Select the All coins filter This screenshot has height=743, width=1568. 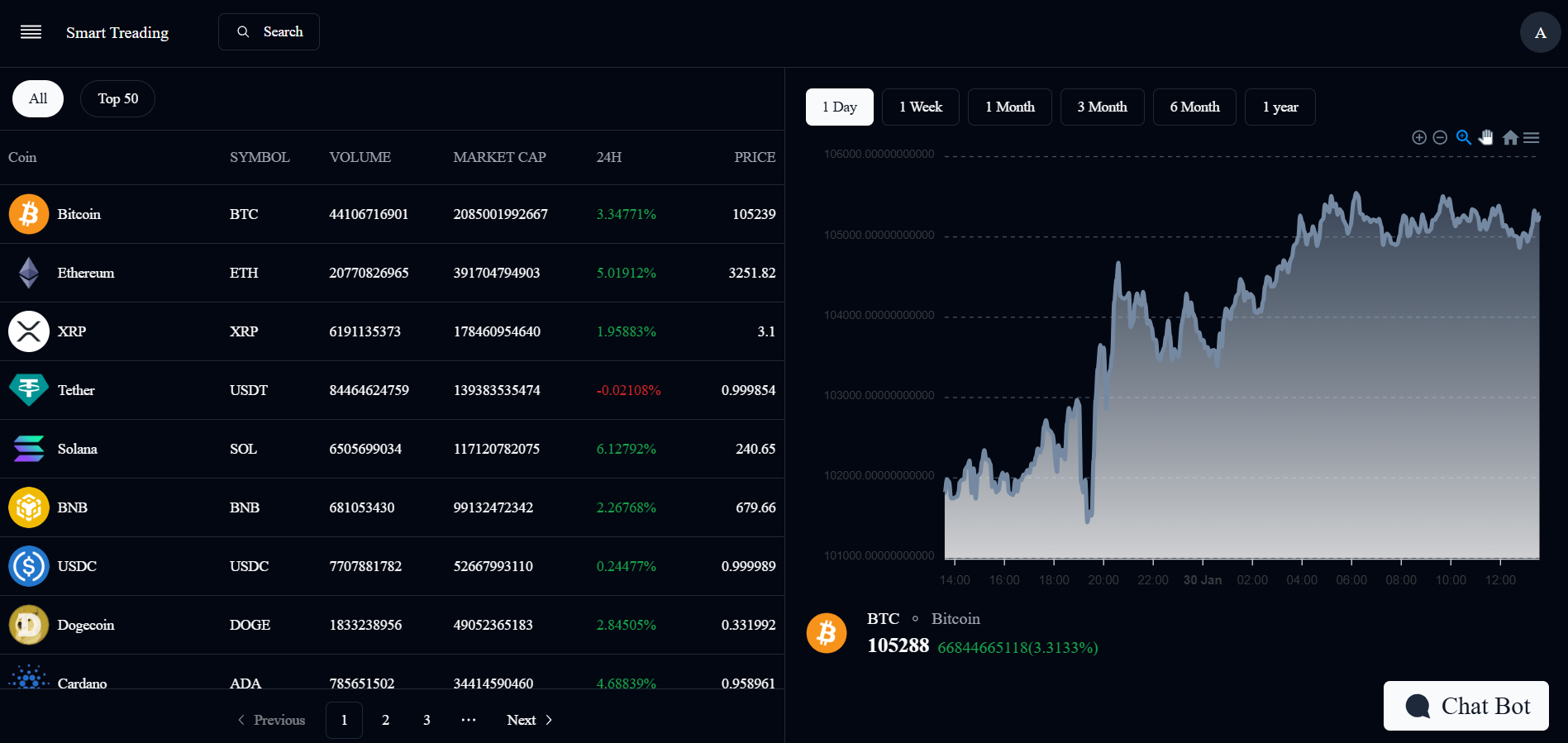38,98
